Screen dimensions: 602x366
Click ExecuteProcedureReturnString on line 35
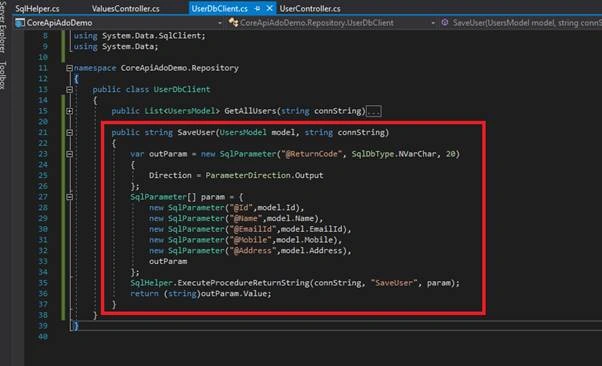pos(243,283)
